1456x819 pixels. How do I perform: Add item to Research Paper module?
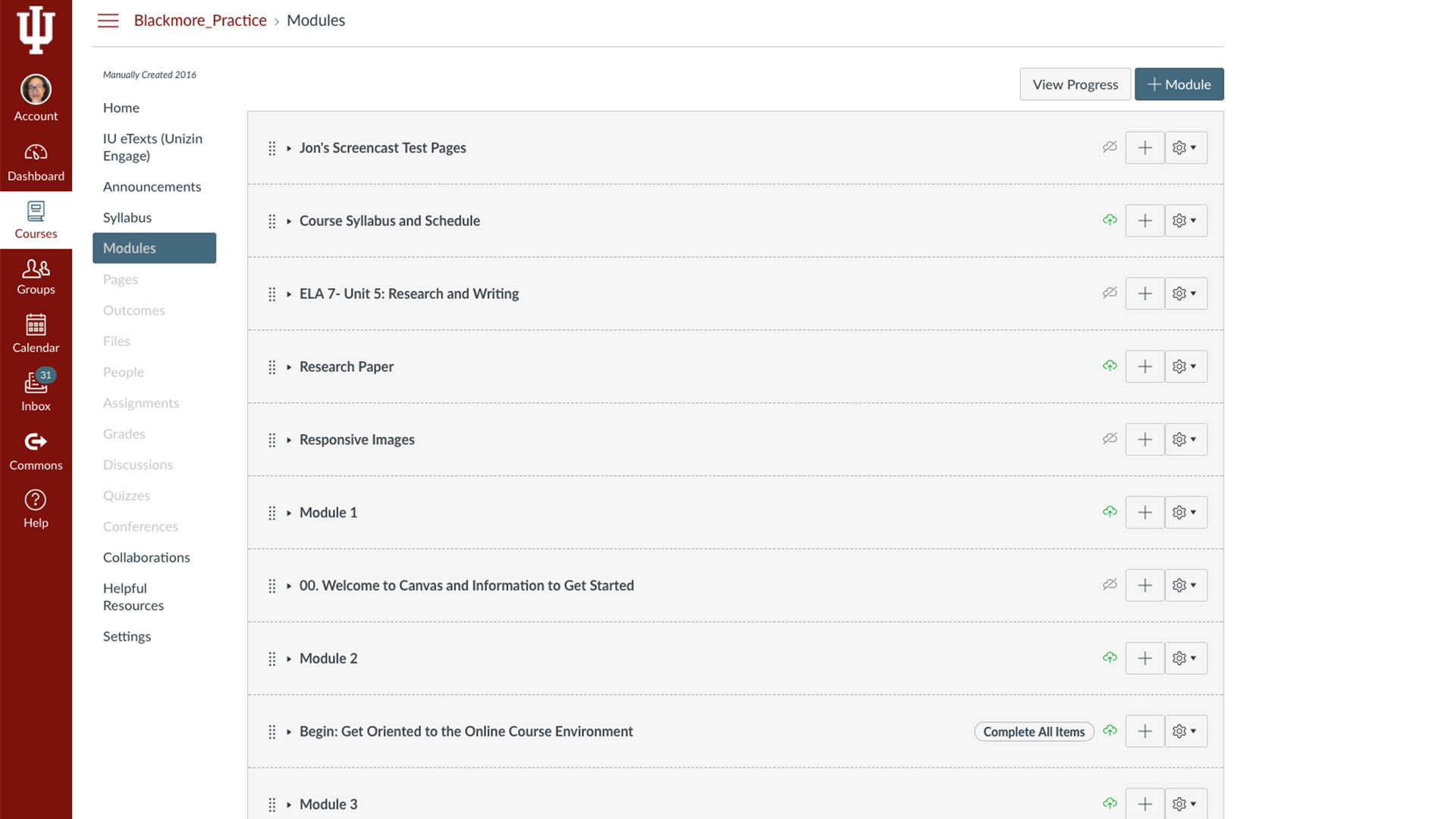click(x=1145, y=366)
